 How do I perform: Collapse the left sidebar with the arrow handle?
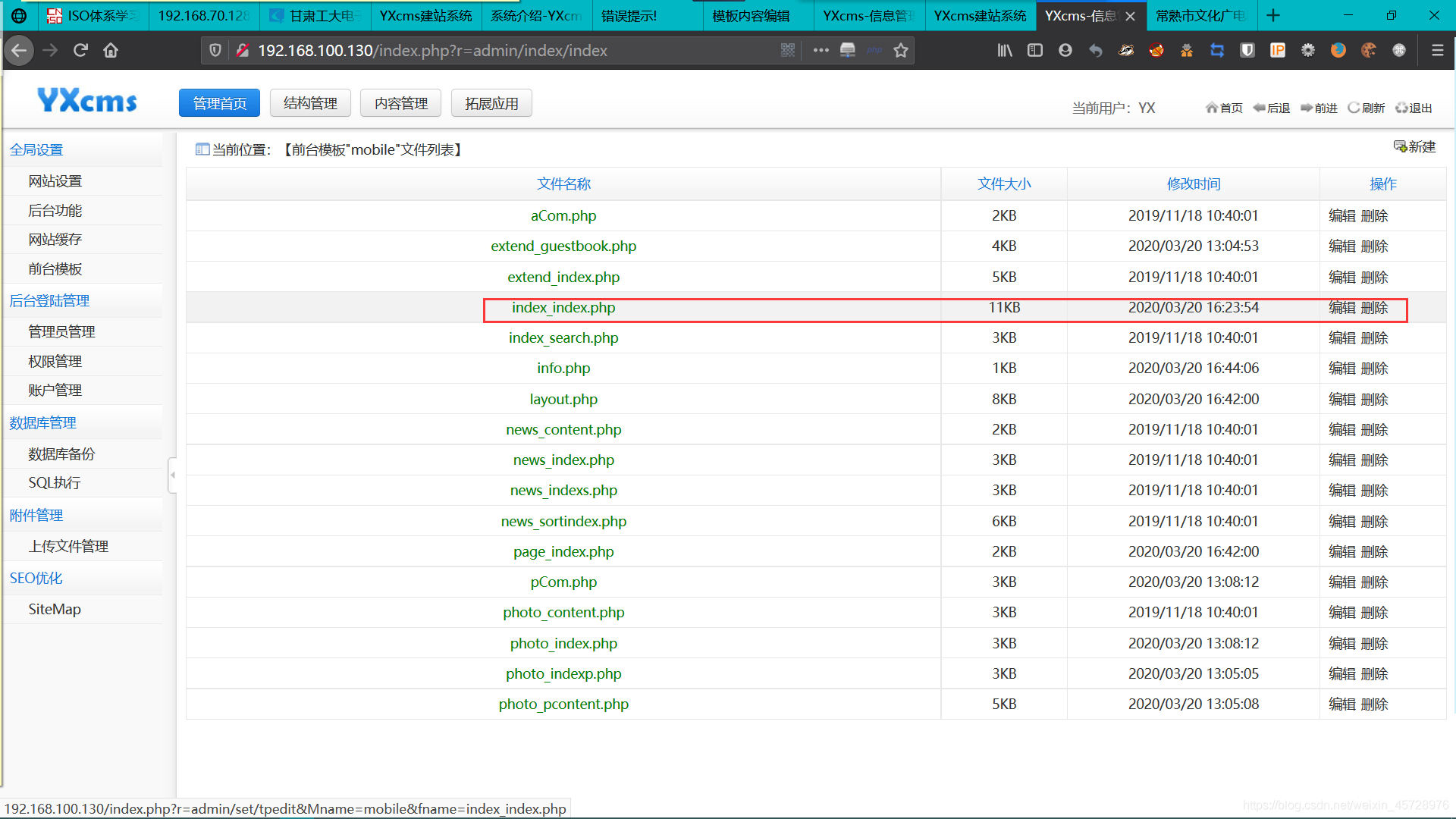click(x=172, y=475)
